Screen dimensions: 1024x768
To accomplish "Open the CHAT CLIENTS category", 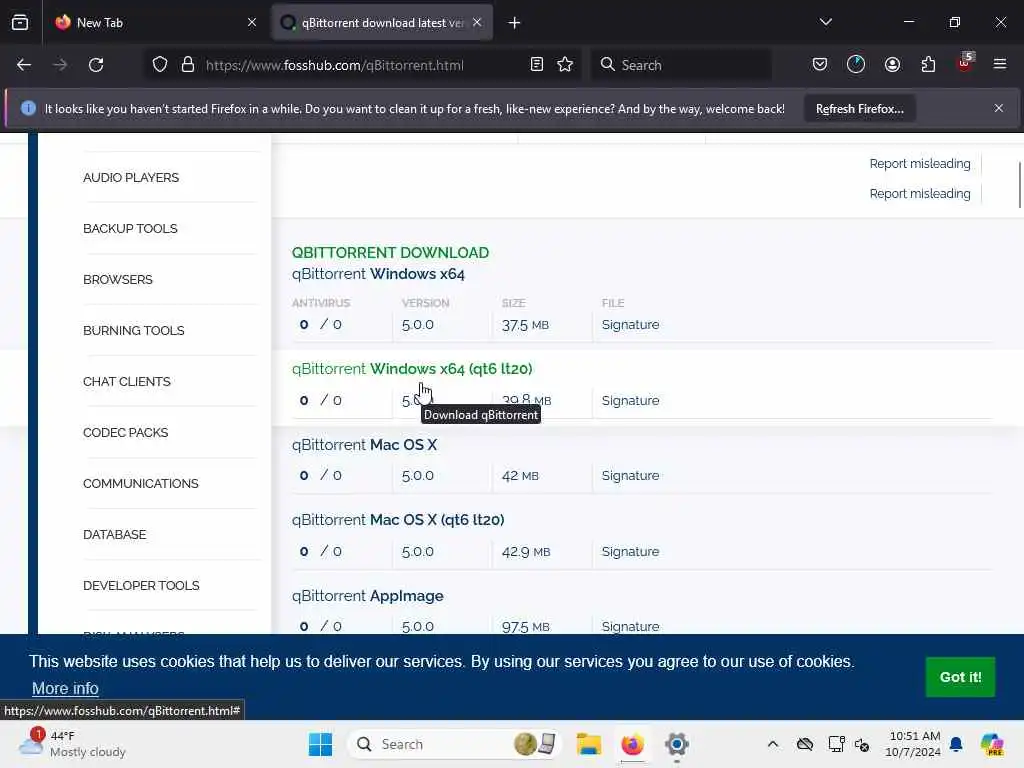I will pos(127,381).
